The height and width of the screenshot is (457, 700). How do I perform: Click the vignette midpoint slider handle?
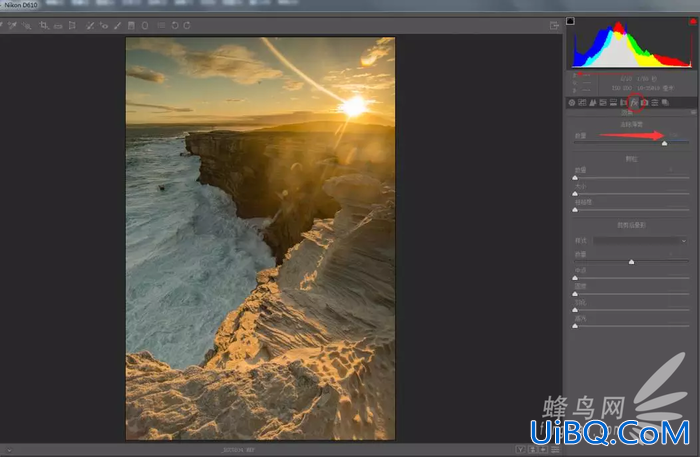[575, 278]
